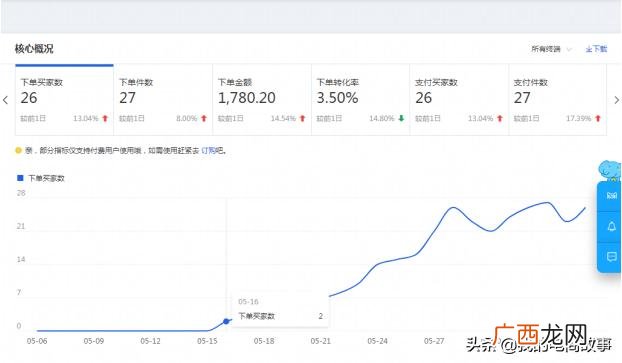Click the 8.00% change in 下单件数 card
This screenshot has height=363, width=622.
point(186,118)
